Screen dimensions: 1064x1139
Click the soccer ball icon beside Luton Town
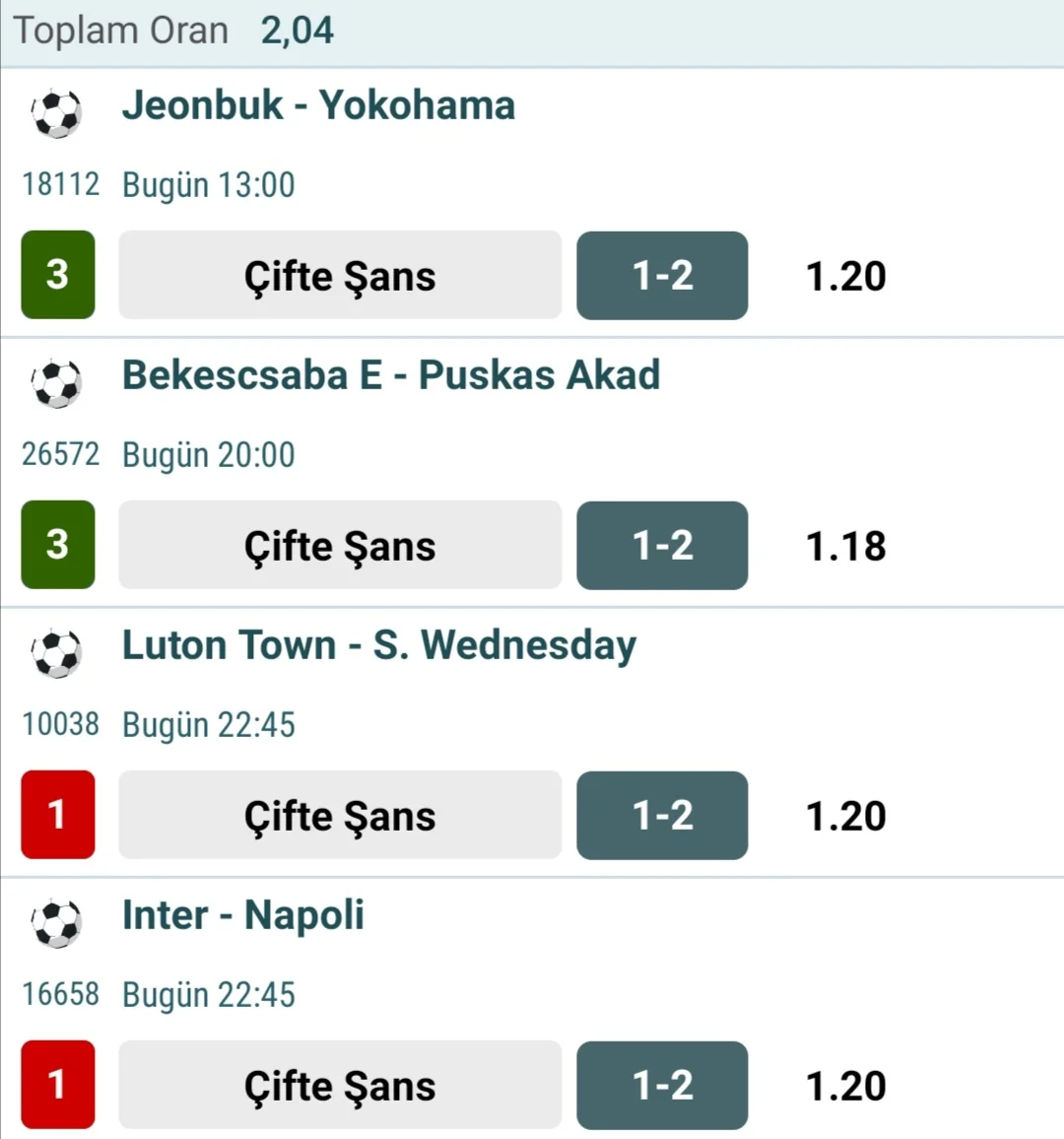(56, 653)
